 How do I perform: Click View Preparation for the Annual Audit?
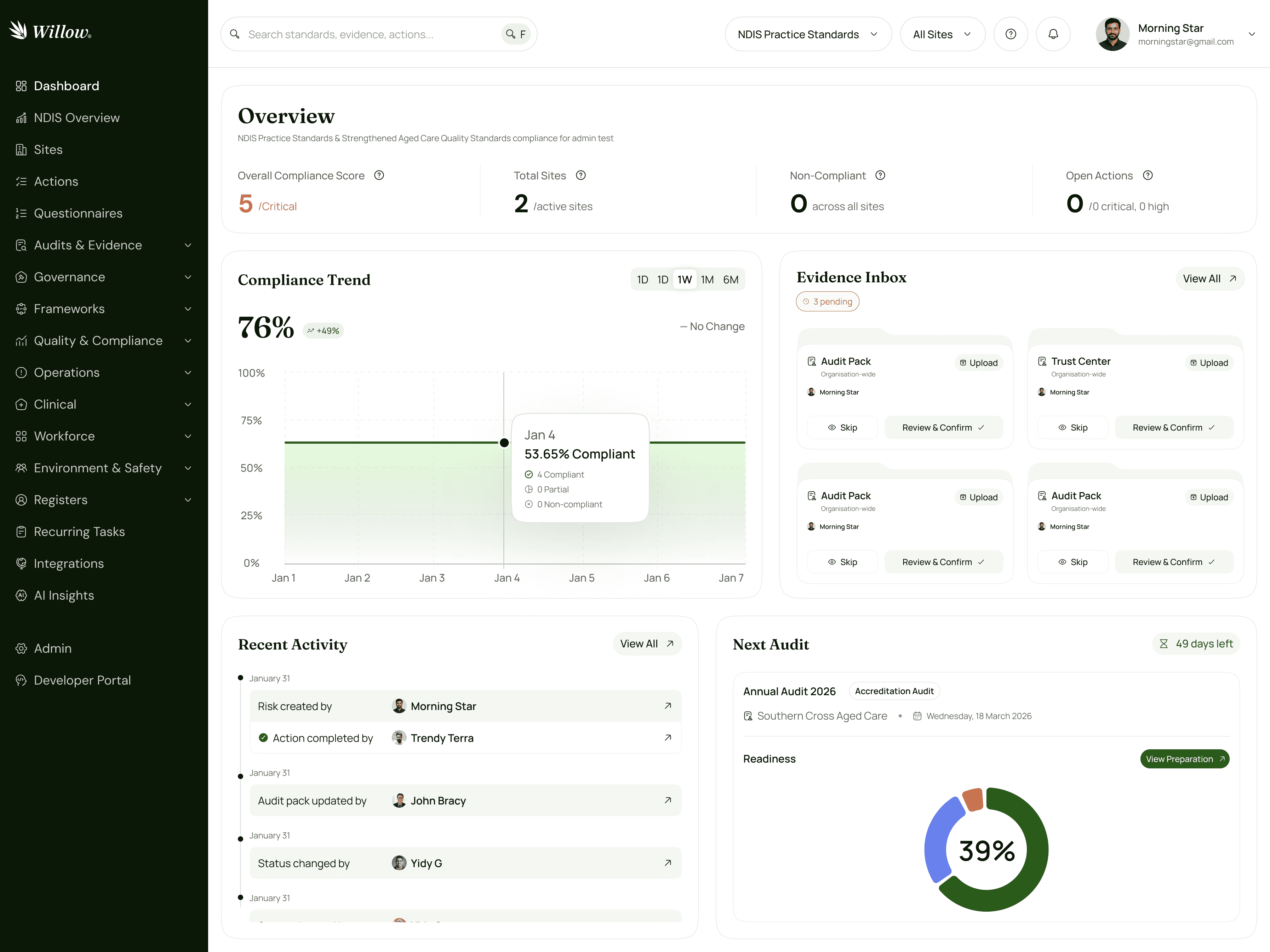click(x=1184, y=758)
